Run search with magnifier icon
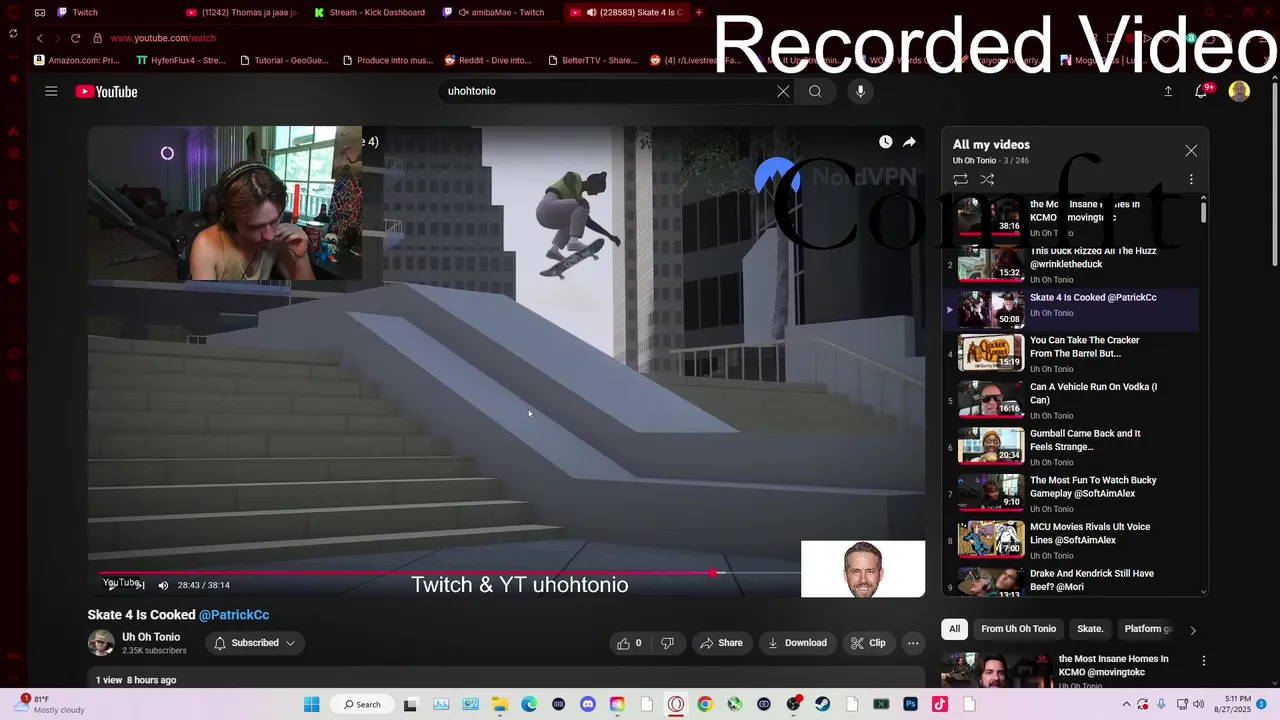Image resolution: width=1280 pixels, height=720 pixels. point(815,91)
